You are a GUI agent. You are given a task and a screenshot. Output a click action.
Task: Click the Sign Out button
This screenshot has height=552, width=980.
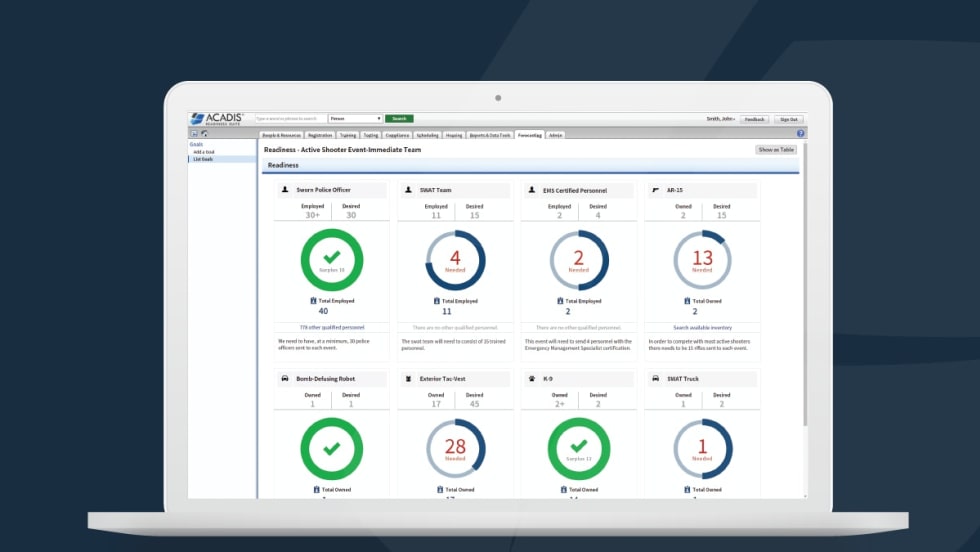pos(788,118)
